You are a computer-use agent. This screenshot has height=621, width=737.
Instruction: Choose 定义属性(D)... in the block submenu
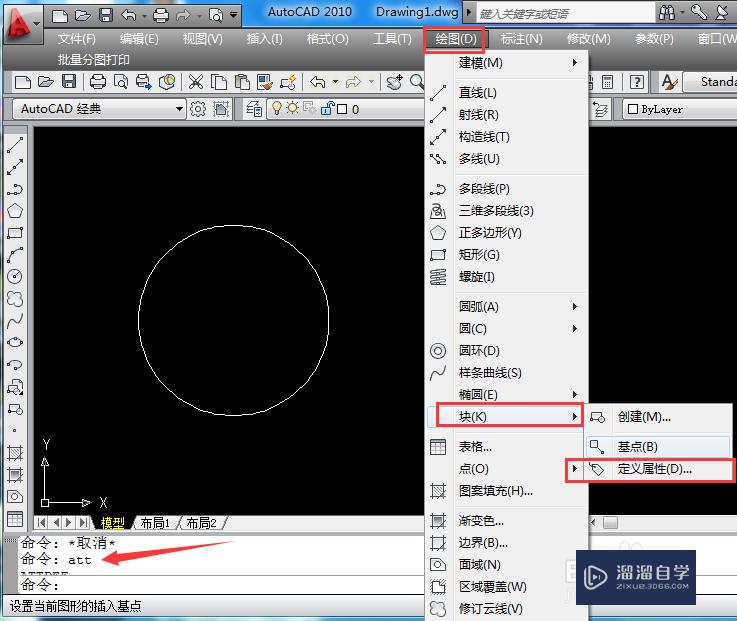658,469
